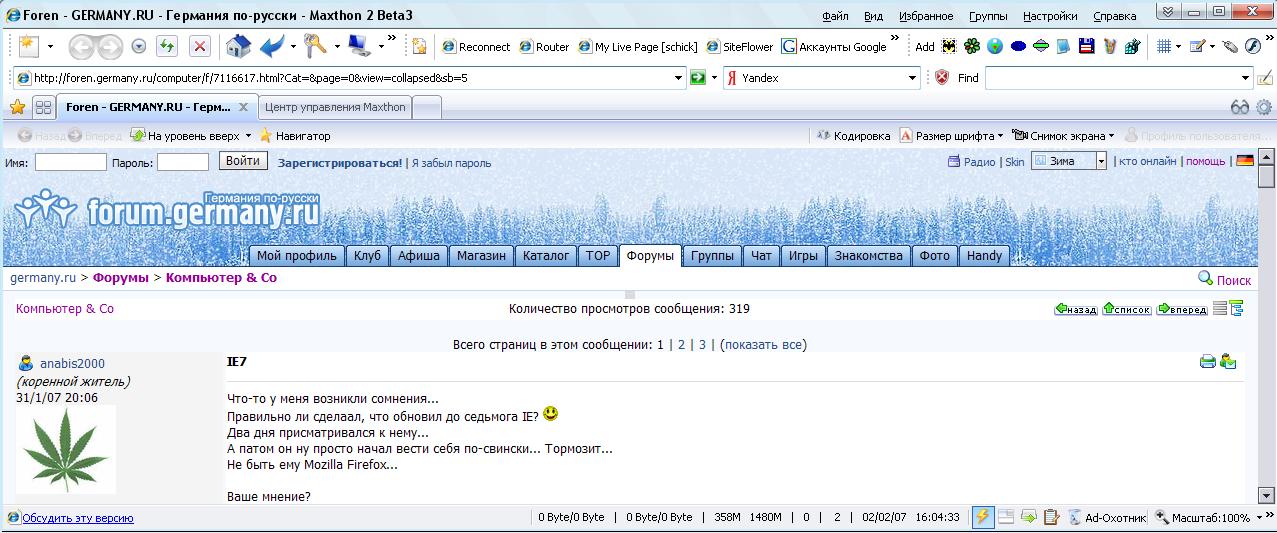Click the highlight icon right of the Find box

coord(1265,78)
